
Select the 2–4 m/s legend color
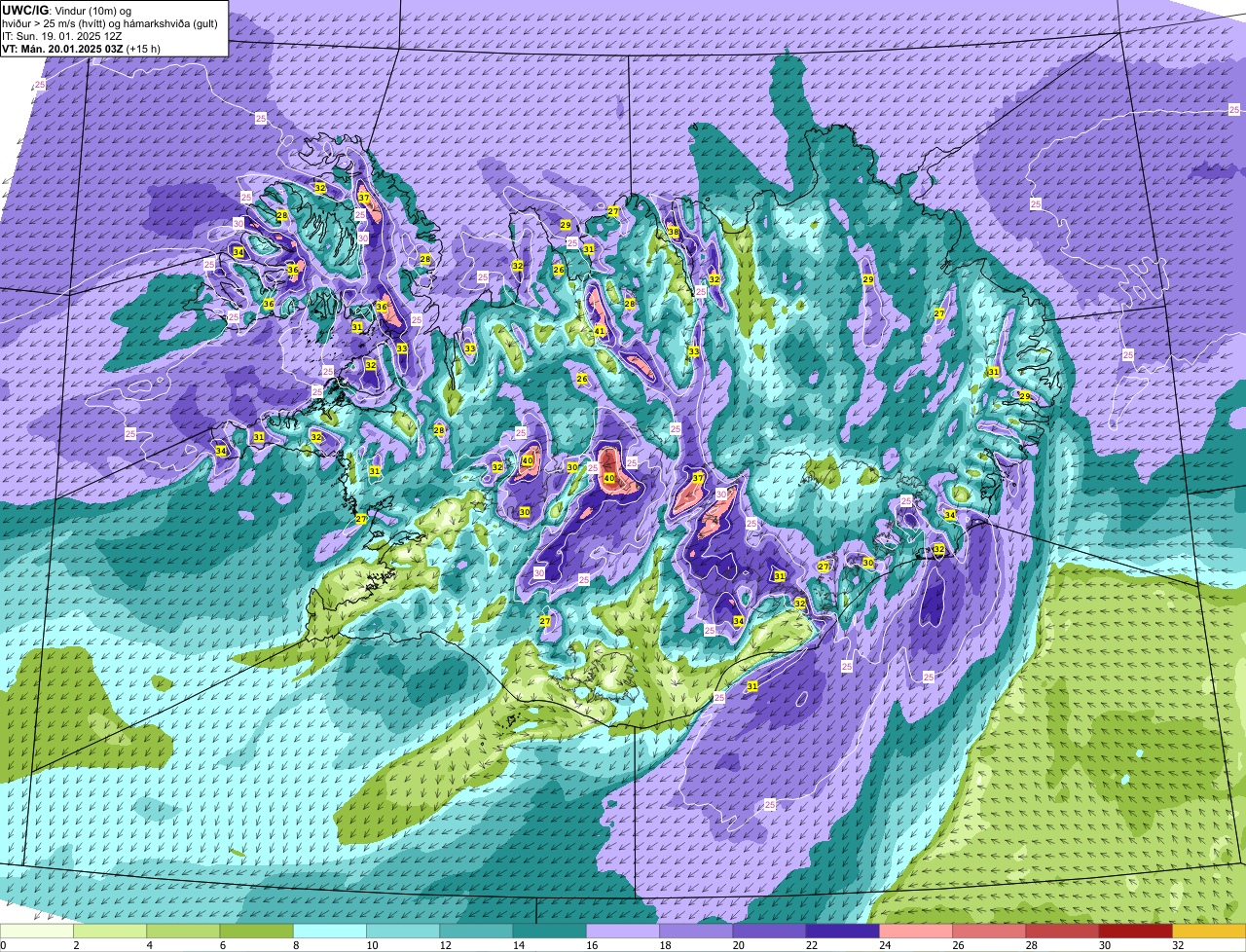click(110, 931)
